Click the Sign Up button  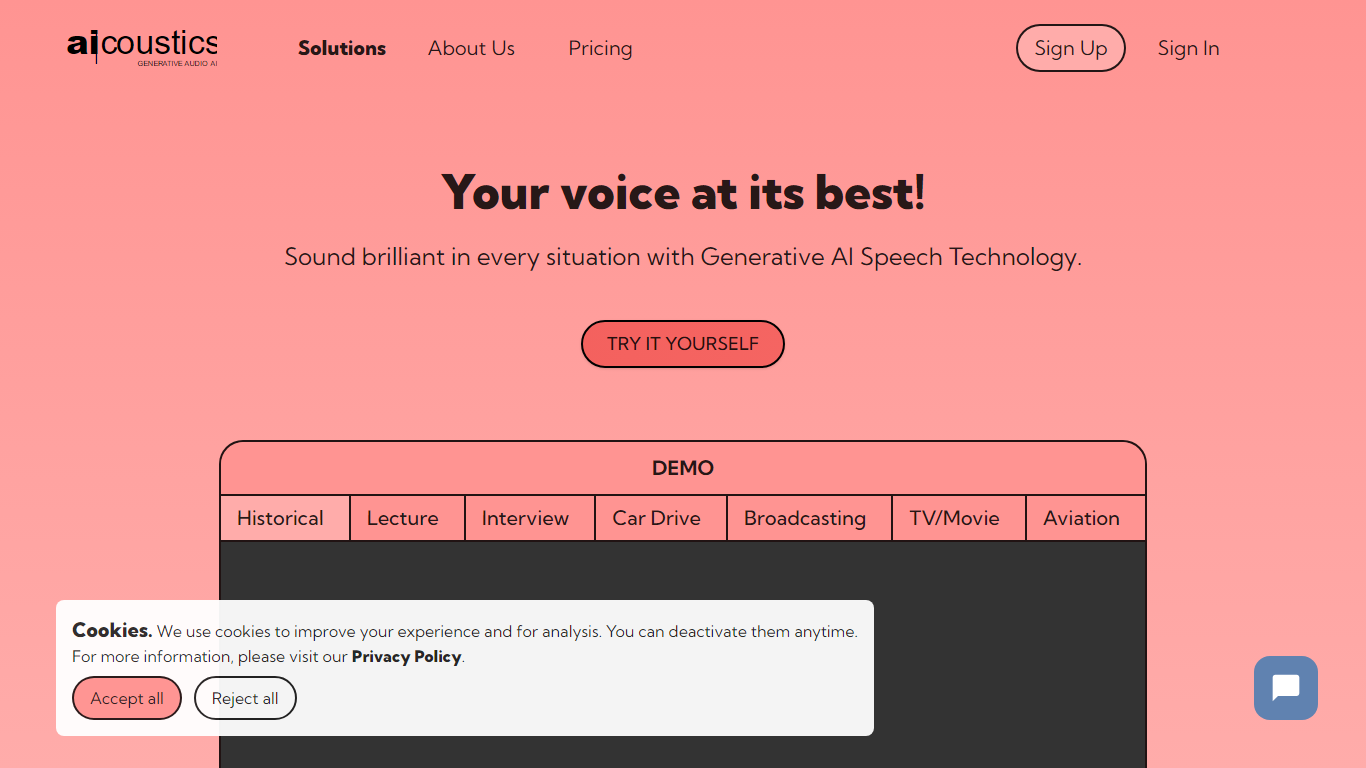tap(1070, 48)
